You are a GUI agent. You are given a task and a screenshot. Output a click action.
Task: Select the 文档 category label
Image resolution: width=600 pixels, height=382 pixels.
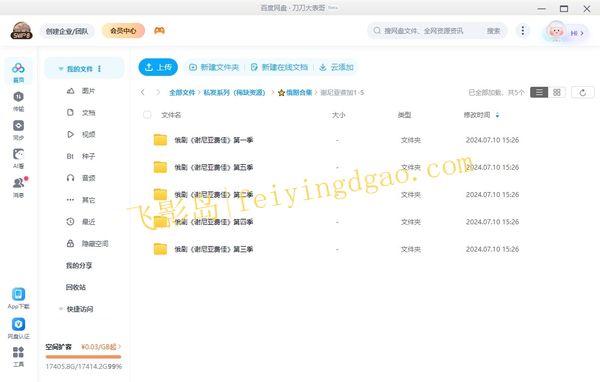point(88,113)
